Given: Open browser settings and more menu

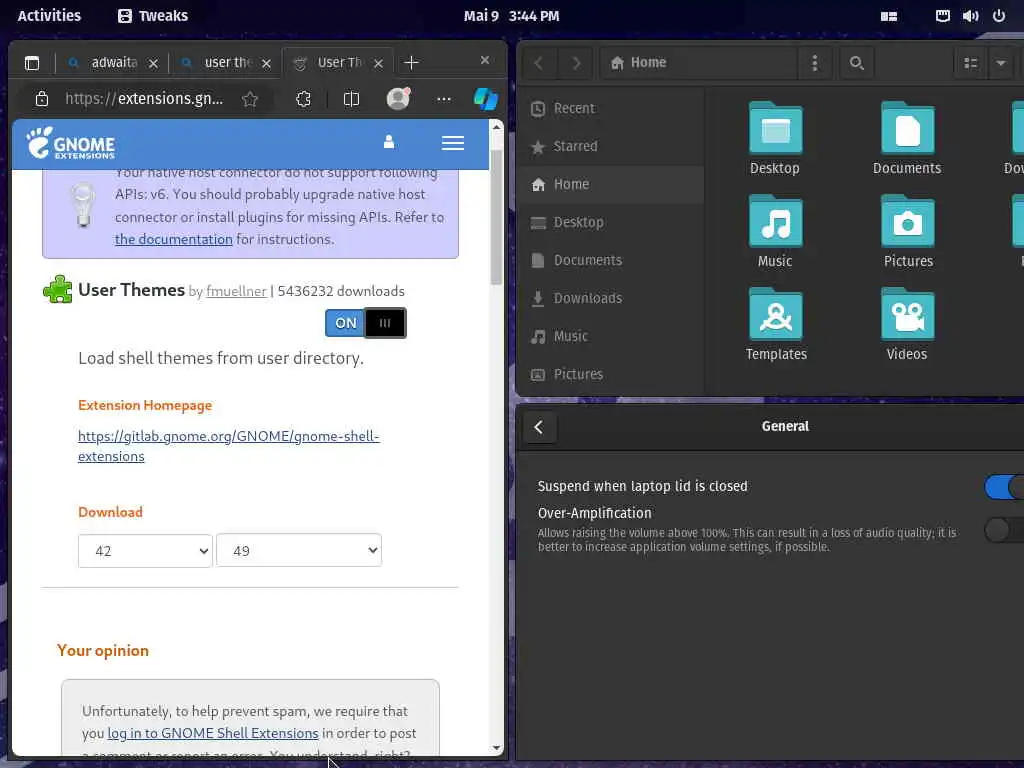Looking at the screenshot, I should 444,99.
